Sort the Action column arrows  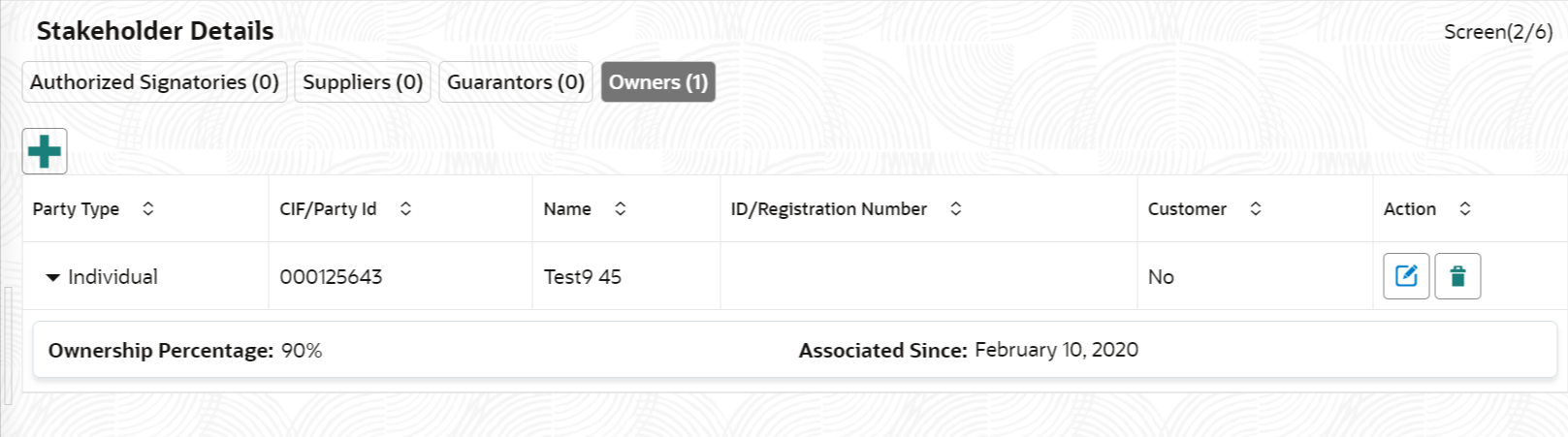pos(1464,208)
